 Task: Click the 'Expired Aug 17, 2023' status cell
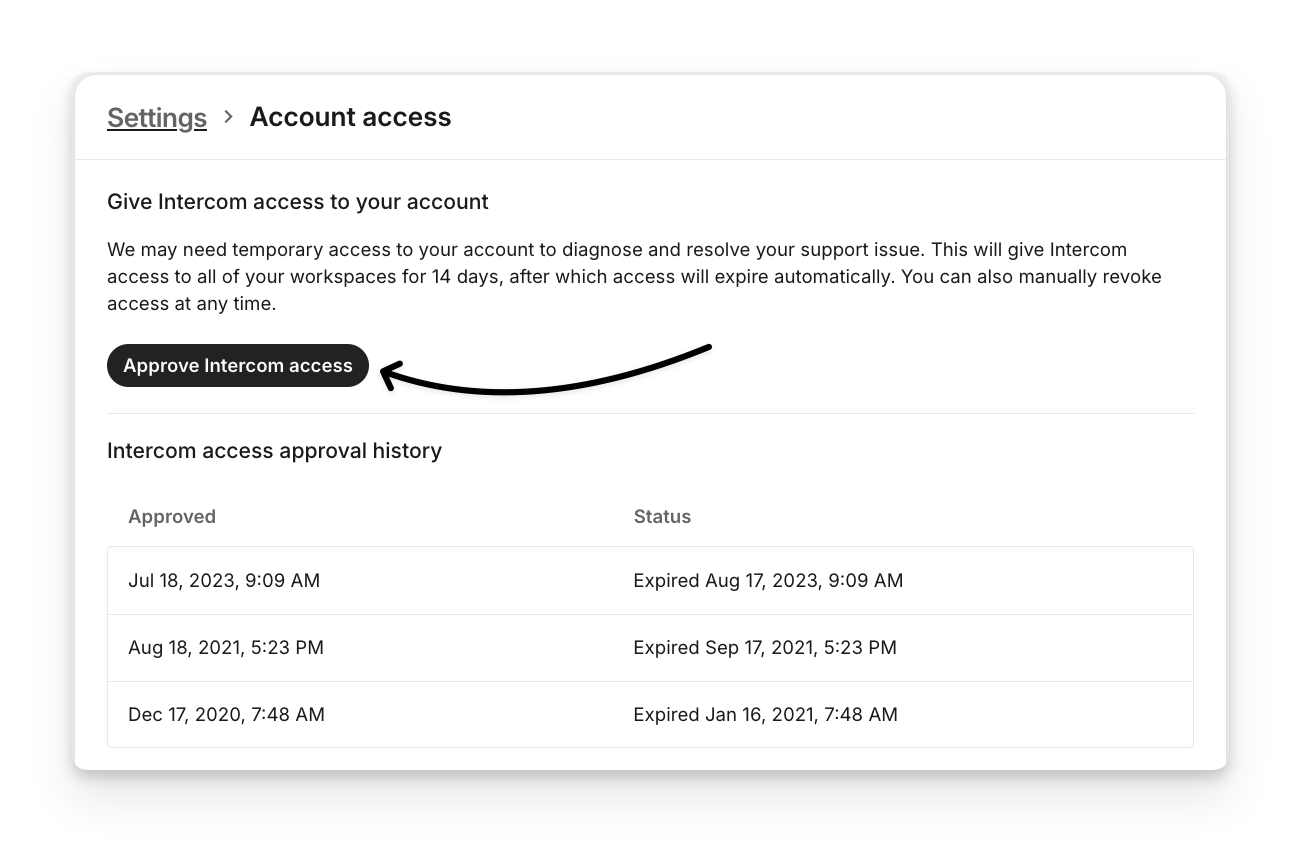point(768,581)
